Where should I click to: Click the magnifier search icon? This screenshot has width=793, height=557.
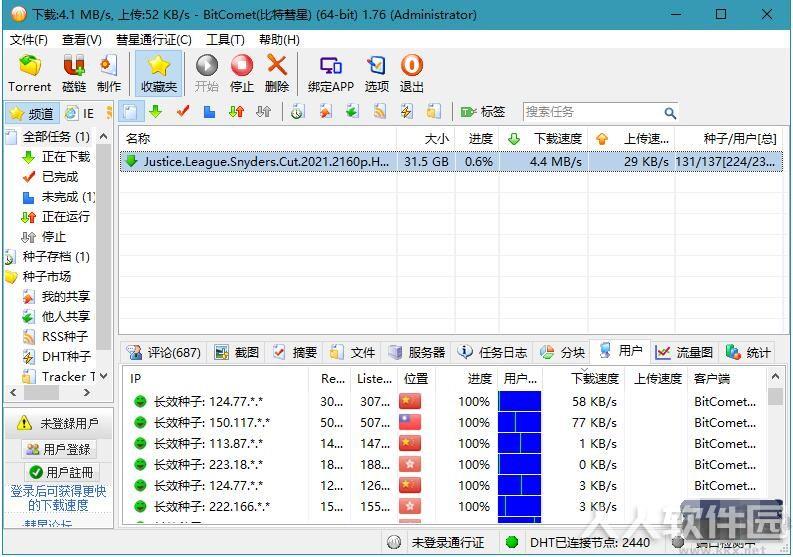(670, 113)
